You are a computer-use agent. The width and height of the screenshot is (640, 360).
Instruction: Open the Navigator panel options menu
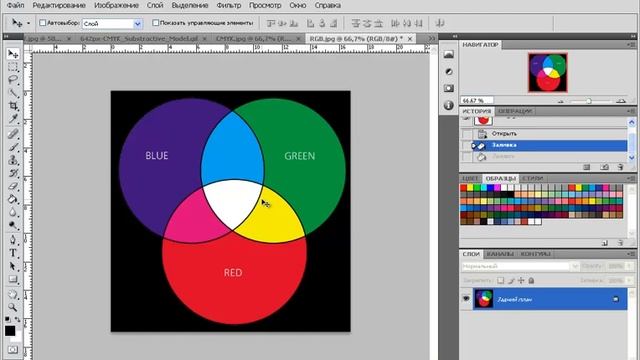pos(631,44)
